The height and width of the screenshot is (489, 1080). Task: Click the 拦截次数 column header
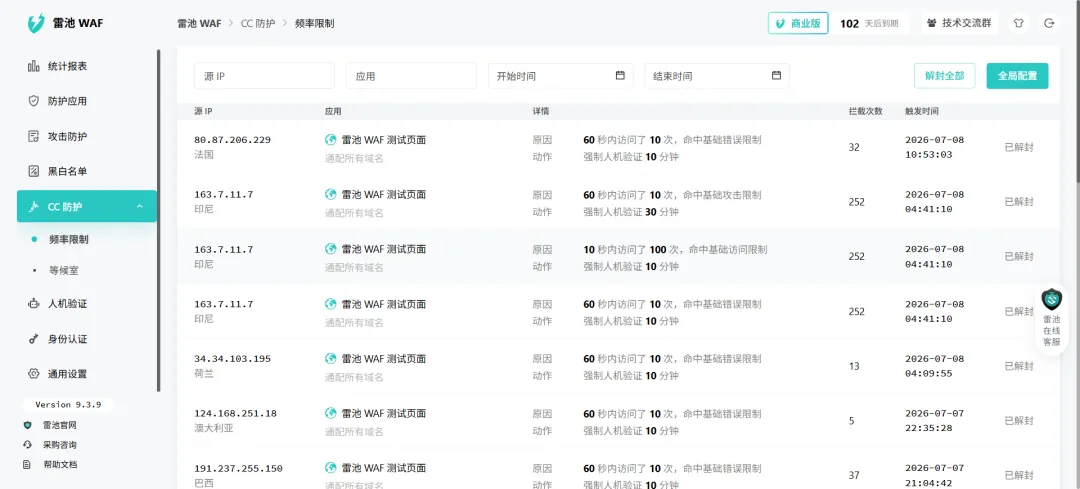[865, 111]
